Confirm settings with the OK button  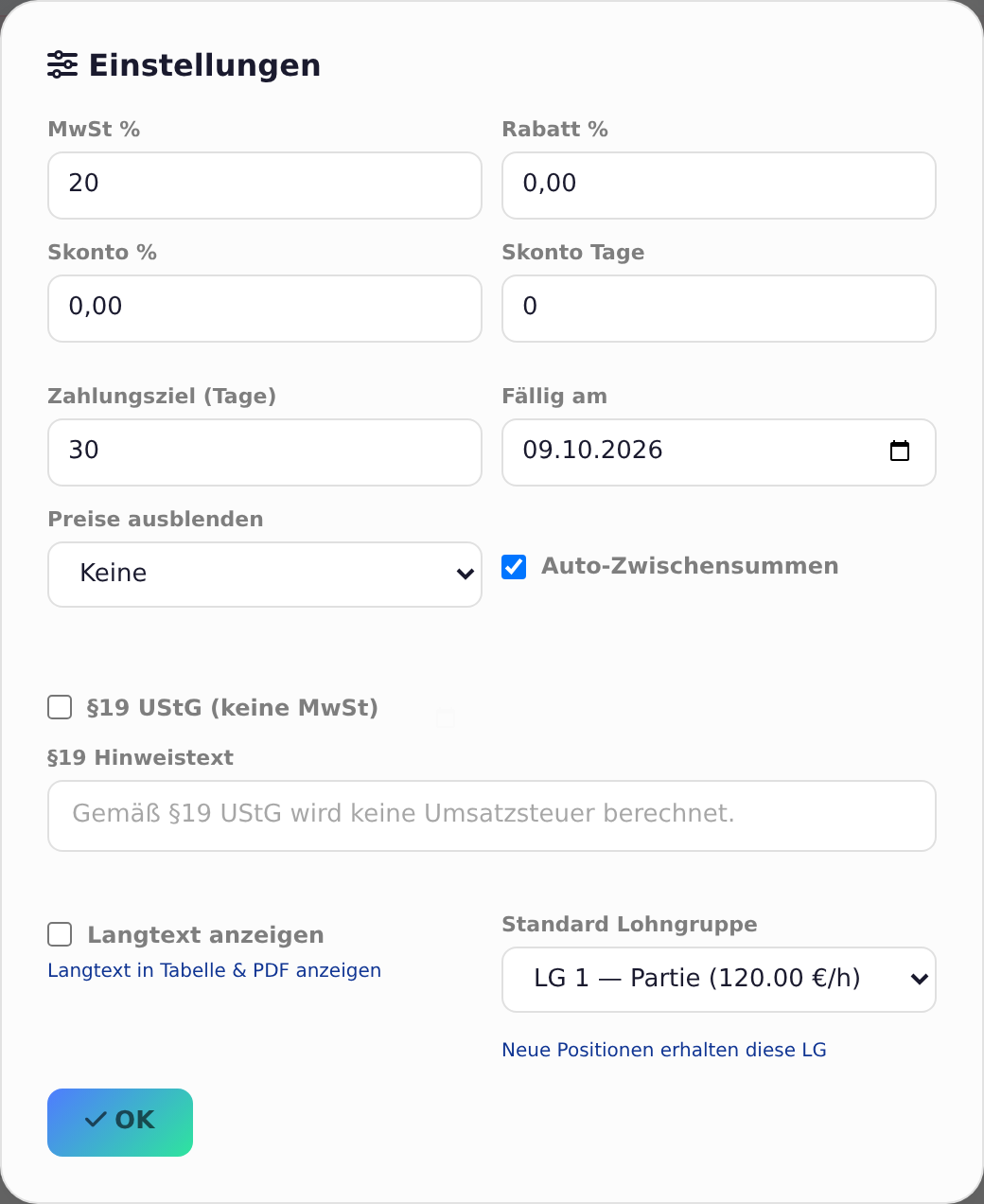tap(120, 1123)
